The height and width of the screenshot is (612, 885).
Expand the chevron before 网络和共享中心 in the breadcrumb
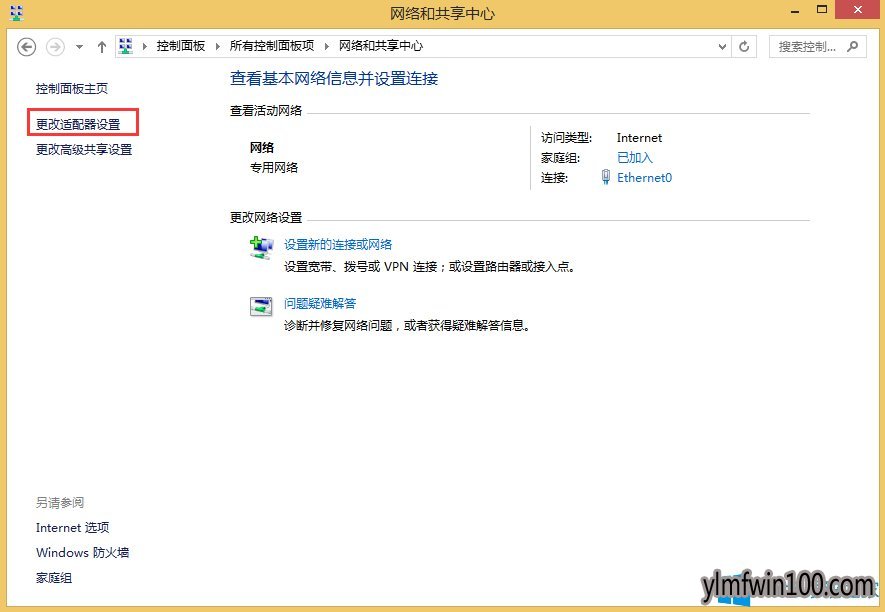[327, 46]
